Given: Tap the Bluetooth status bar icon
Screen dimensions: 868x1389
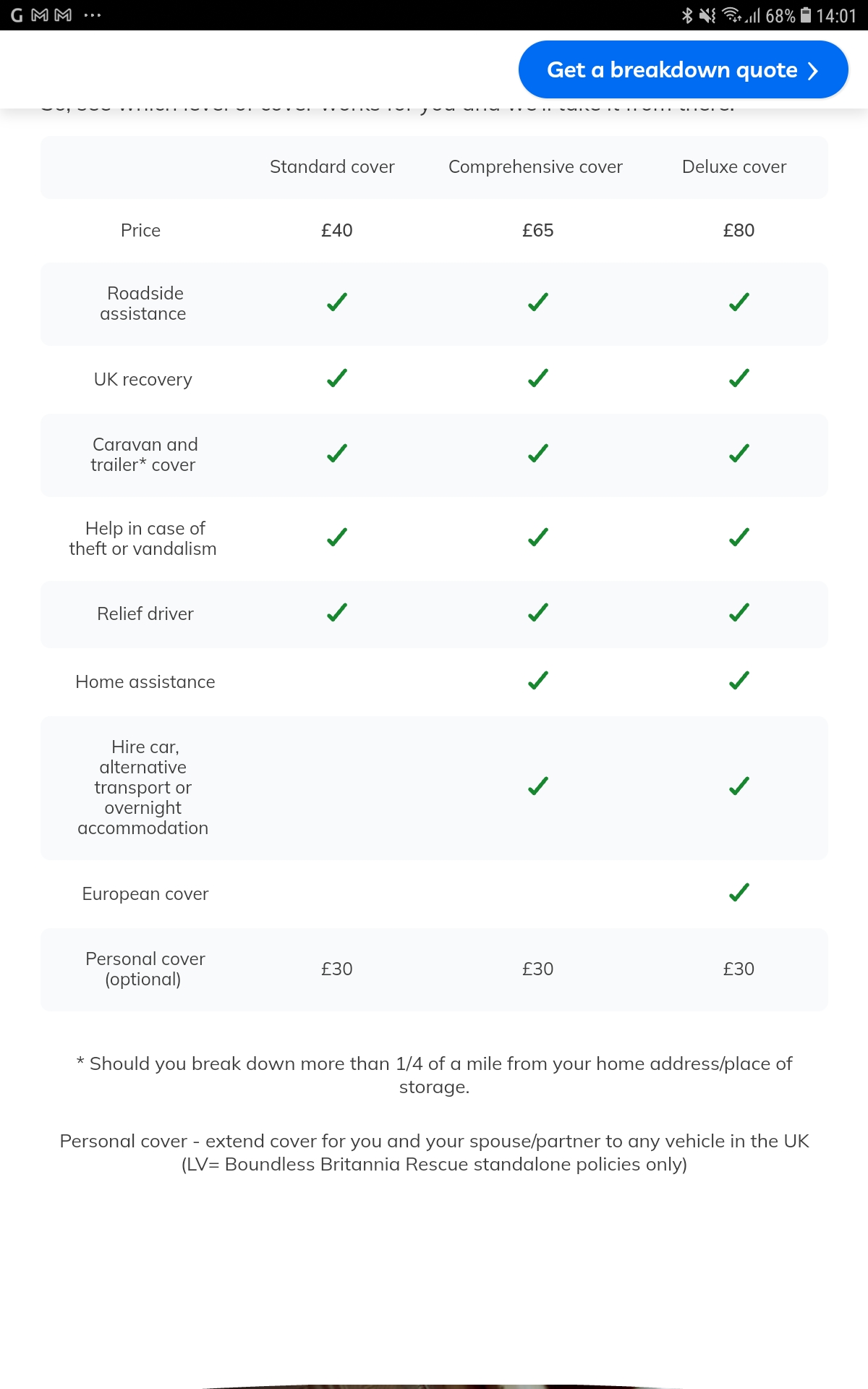Looking at the screenshot, I should [x=686, y=15].
